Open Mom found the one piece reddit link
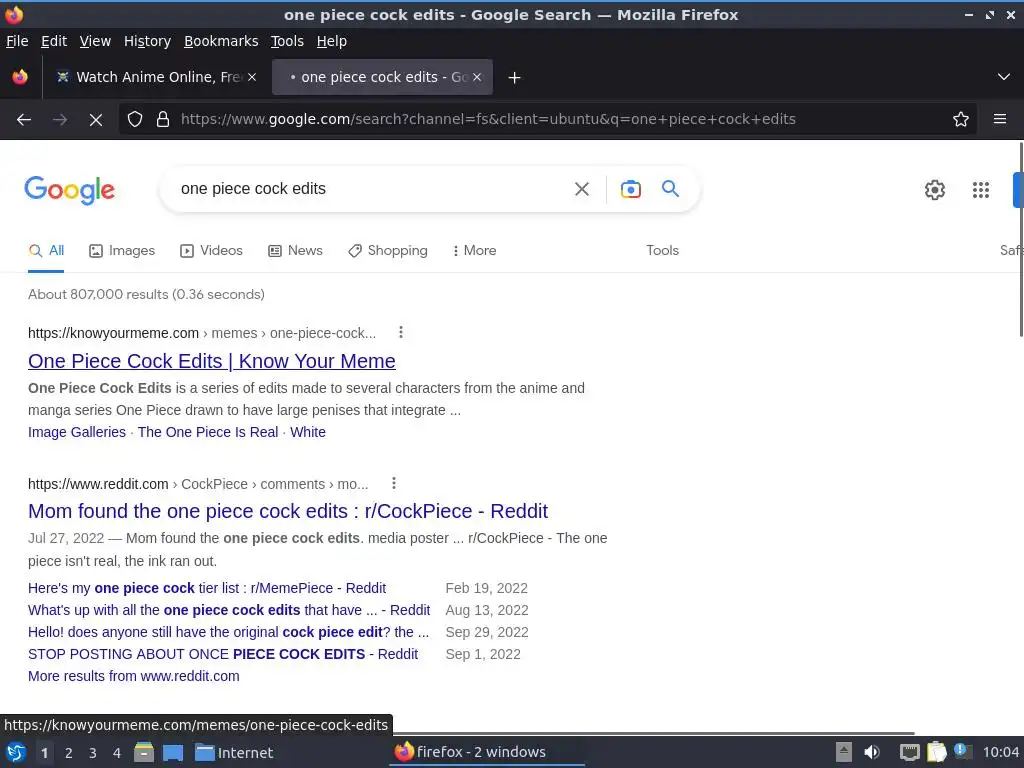Screen dimensions: 1024x768 click(288, 511)
